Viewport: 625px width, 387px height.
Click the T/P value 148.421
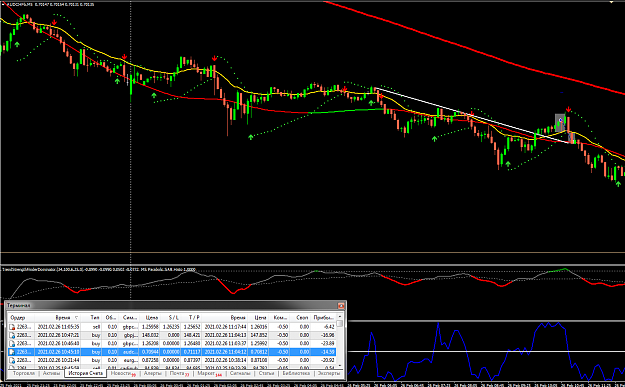(193, 335)
